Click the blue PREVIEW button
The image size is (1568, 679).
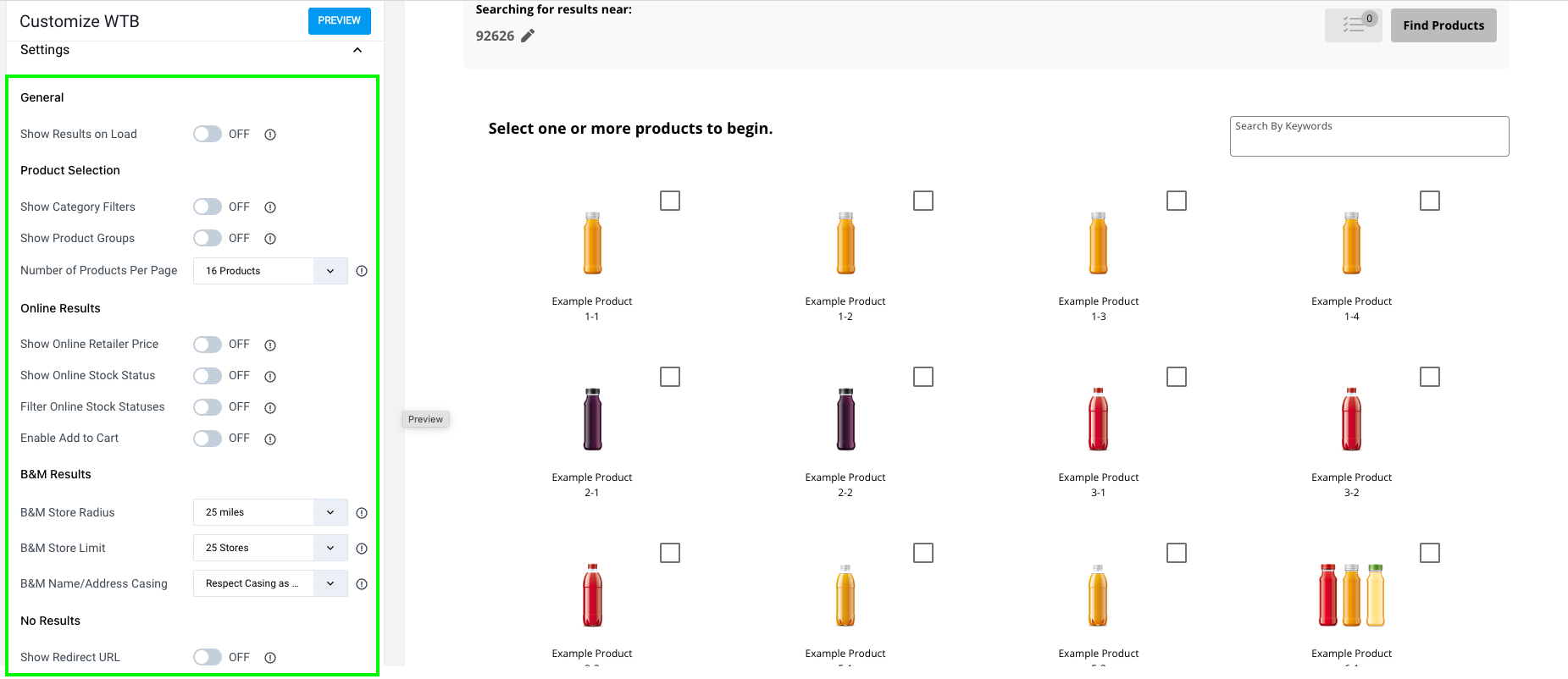tap(339, 20)
